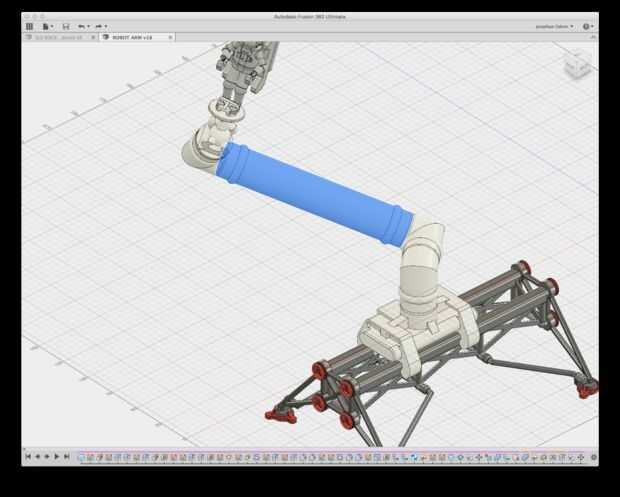Jump to the timeline beginning

[x=28, y=456]
